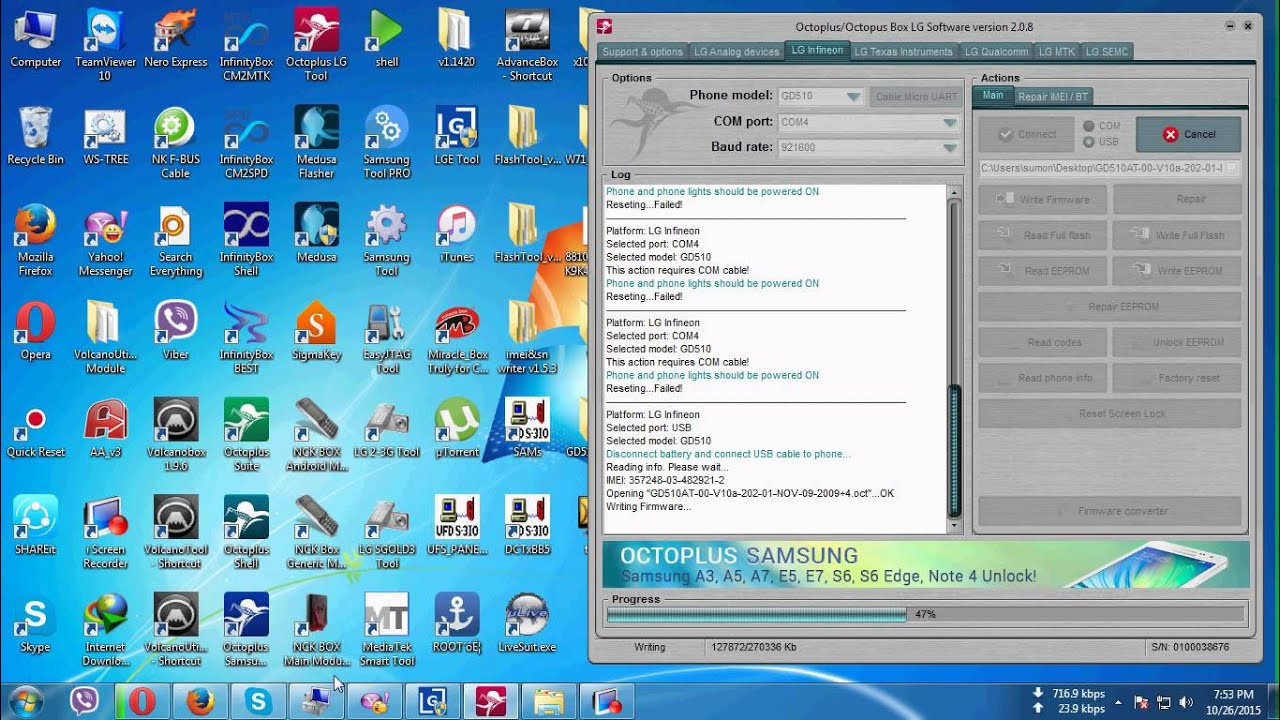Switch to LG Analog devices tab
The image size is (1280, 720).
pos(735,52)
